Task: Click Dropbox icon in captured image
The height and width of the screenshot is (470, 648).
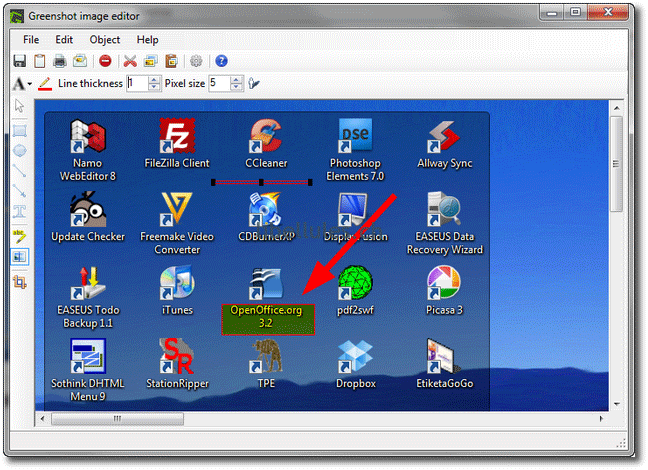Action: (x=355, y=356)
